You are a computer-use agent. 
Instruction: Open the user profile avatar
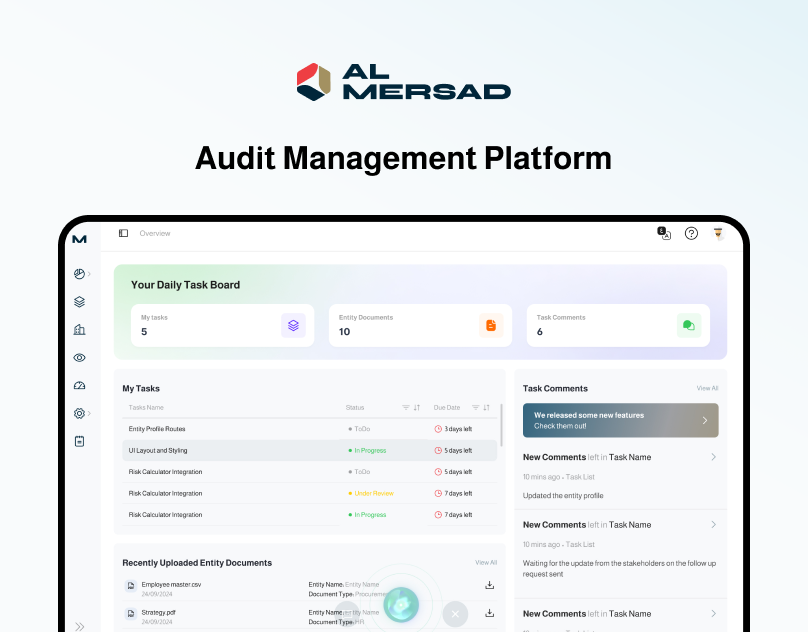pyautogui.click(x=718, y=234)
